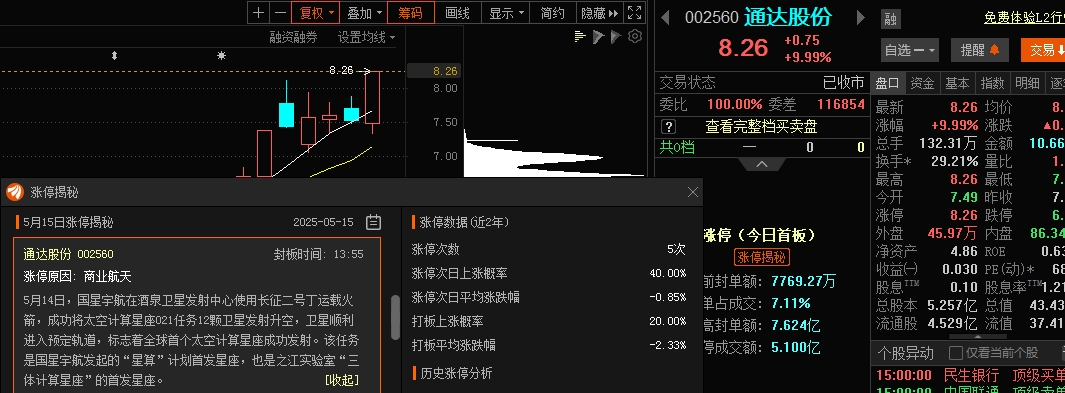
Task: Go to next stock with right arrow
Action: pos(861,18)
